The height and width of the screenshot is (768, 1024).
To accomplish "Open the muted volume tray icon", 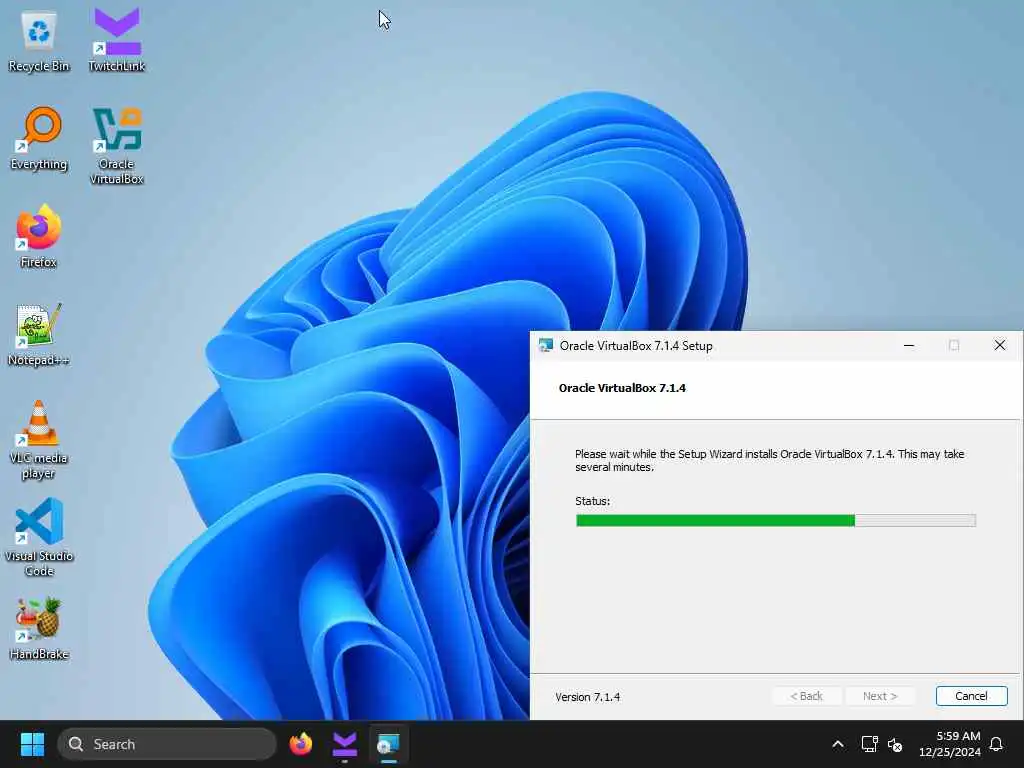I will [x=895, y=744].
